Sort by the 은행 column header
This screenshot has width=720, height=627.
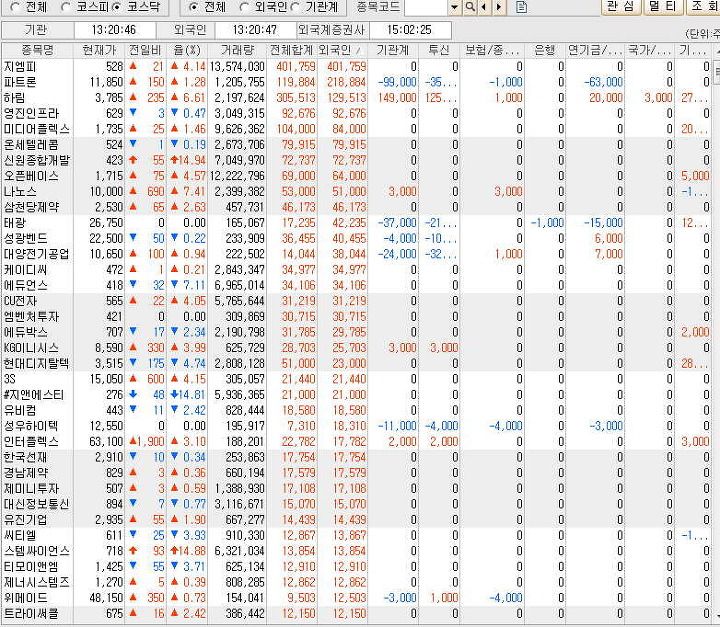pyautogui.click(x=546, y=50)
